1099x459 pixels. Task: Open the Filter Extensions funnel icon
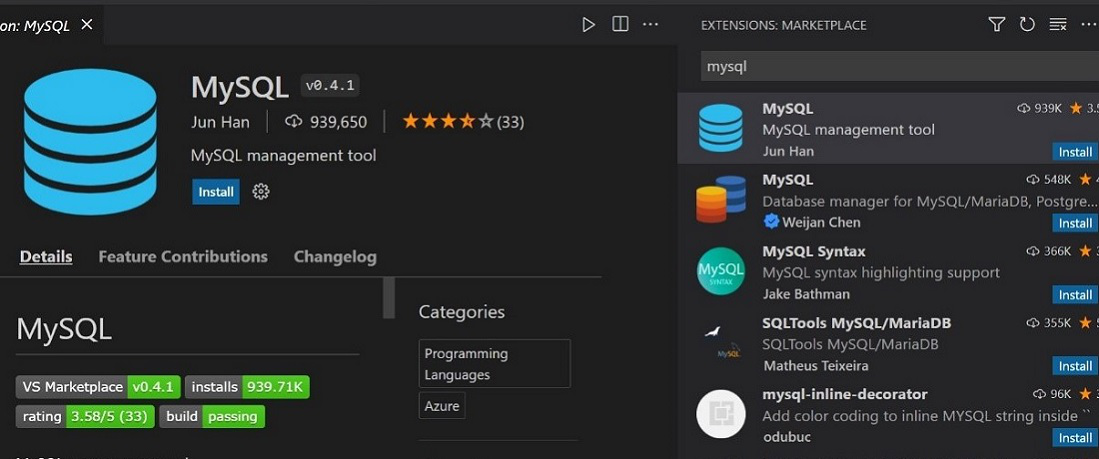click(997, 25)
